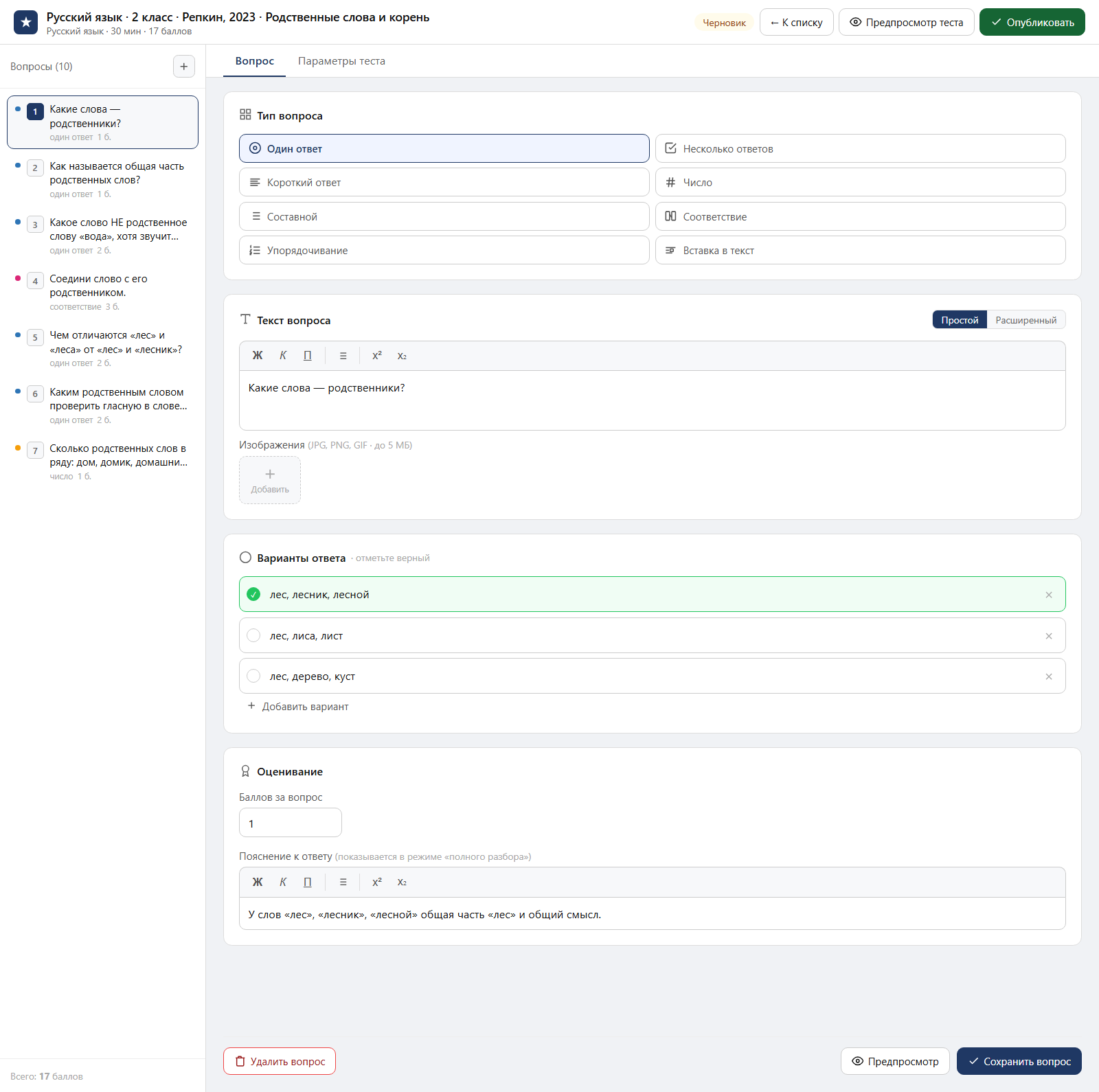Mark «лес, дерево, куст» as the correct answer
Viewport: 1099px width, 1092px height.
[x=253, y=676]
